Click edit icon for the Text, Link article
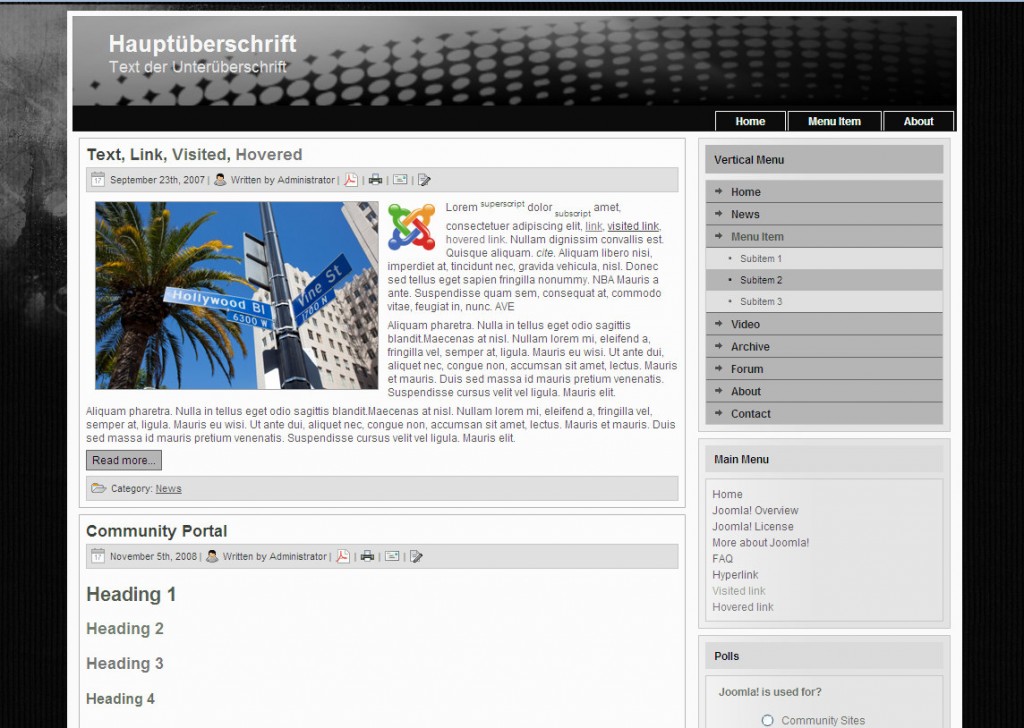1024x728 pixels. [424, 180]
